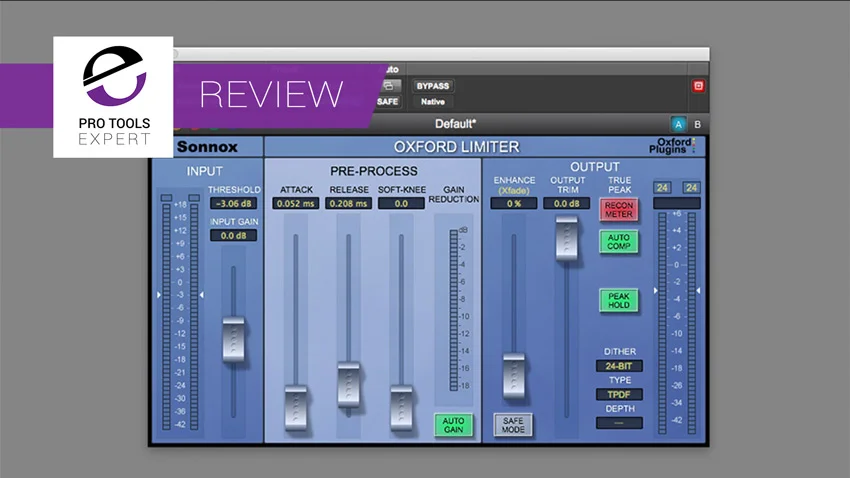Click the Pro Tools Expert logo
The height and width of the screenshot is (478, 850).
pyautogui.click(x=113, y=97)
